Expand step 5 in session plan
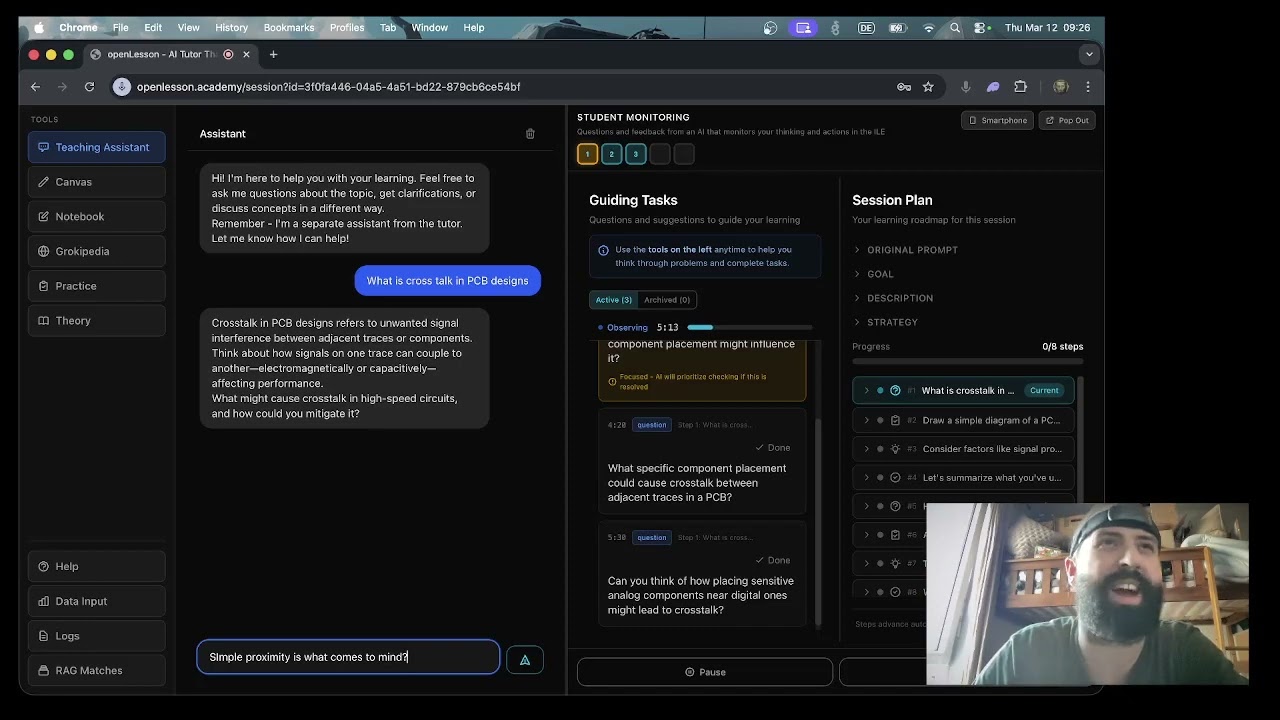Image resolution: width=1280 pixels, height=720 pixels. coord(866,506)
